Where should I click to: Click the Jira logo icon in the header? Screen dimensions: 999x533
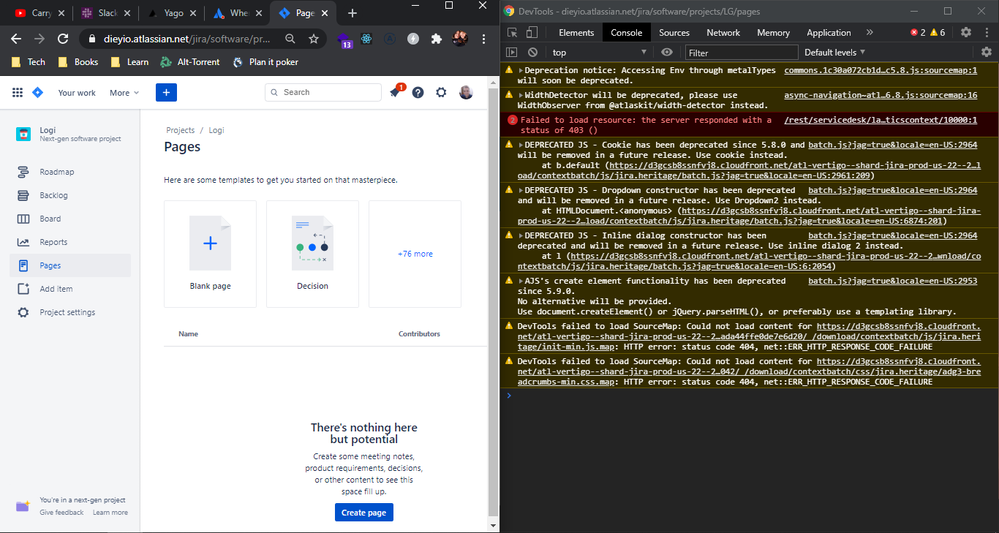point(38,93)
